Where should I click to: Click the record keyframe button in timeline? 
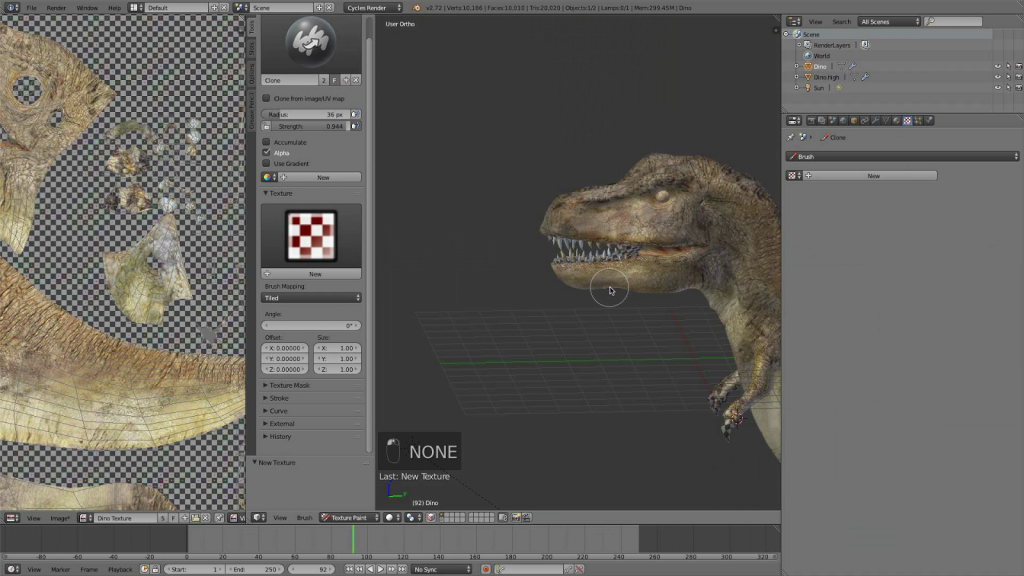pos(485,569)
